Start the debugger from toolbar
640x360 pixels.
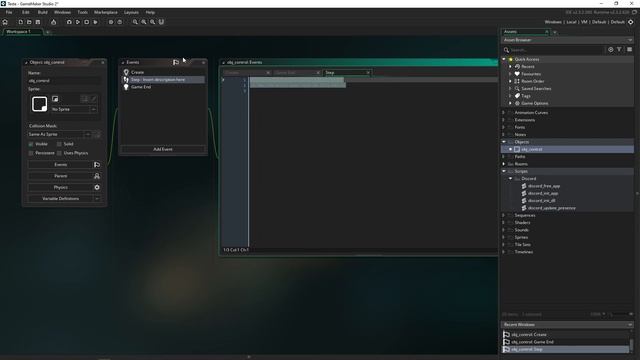(69, 22)
